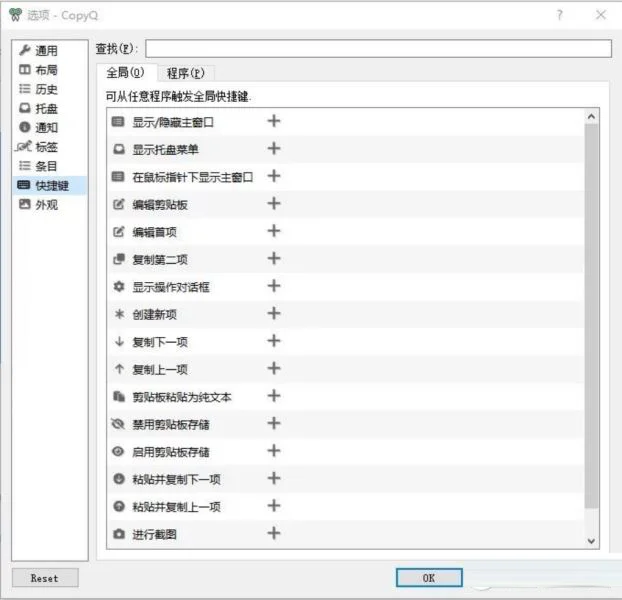Select the 复制第二项 row text

[160, 260]
